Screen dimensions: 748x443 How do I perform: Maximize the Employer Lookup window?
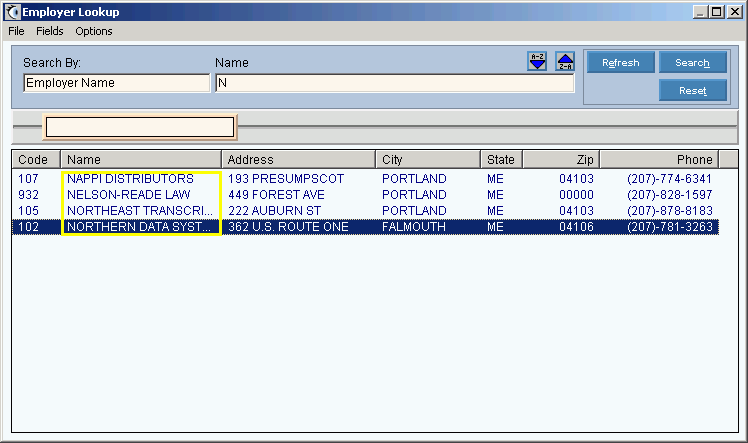717,12
